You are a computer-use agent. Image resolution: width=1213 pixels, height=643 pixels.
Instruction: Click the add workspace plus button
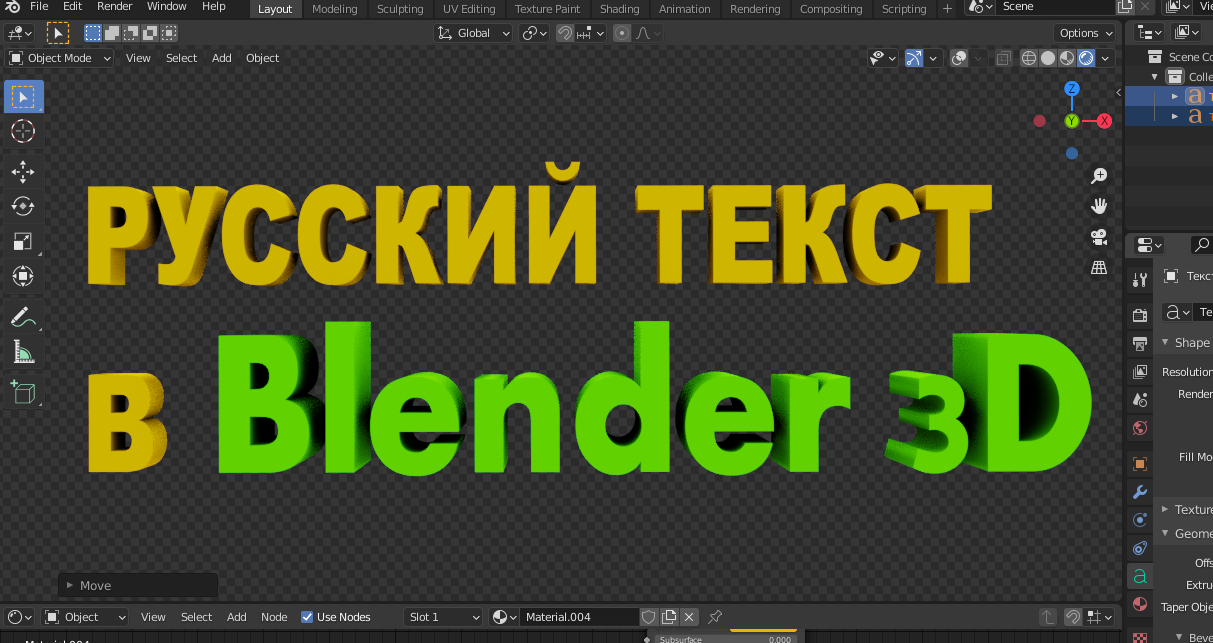pos(947,9)
